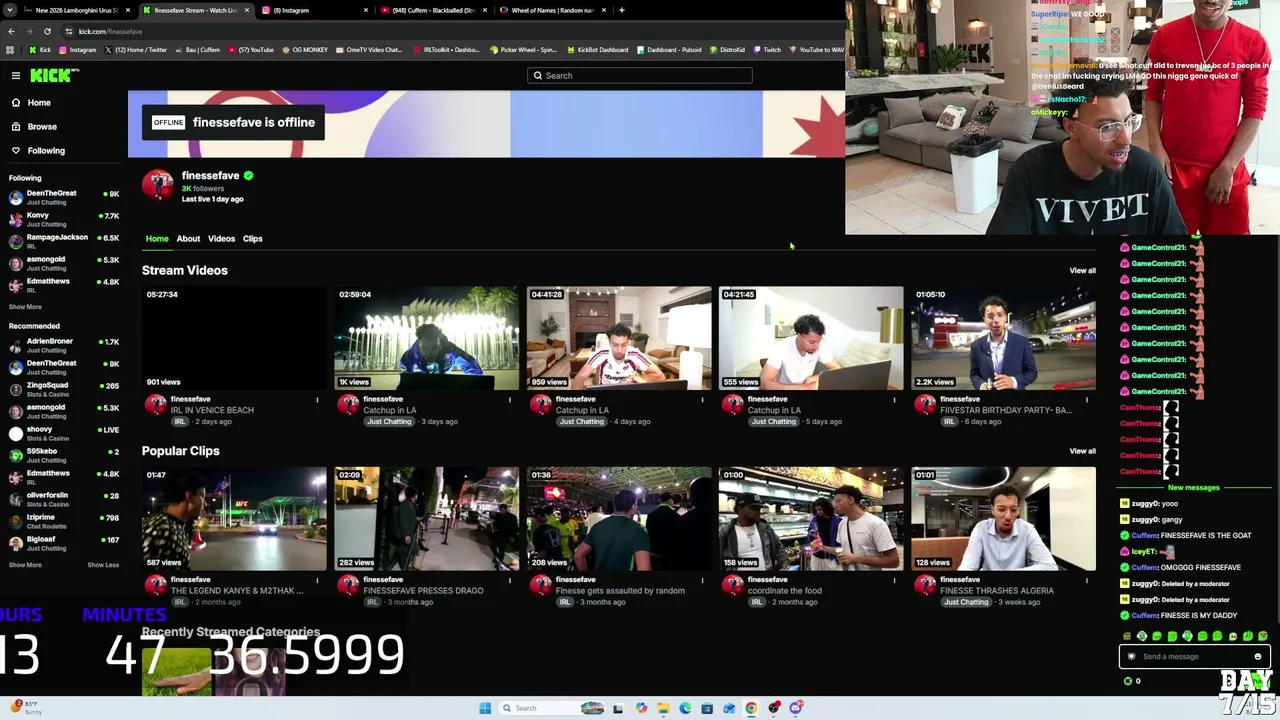This screenshot has width=1280, height=720.
Task: Open the Kick sidebar hamburger menu
Action: (x=16, y=76)
